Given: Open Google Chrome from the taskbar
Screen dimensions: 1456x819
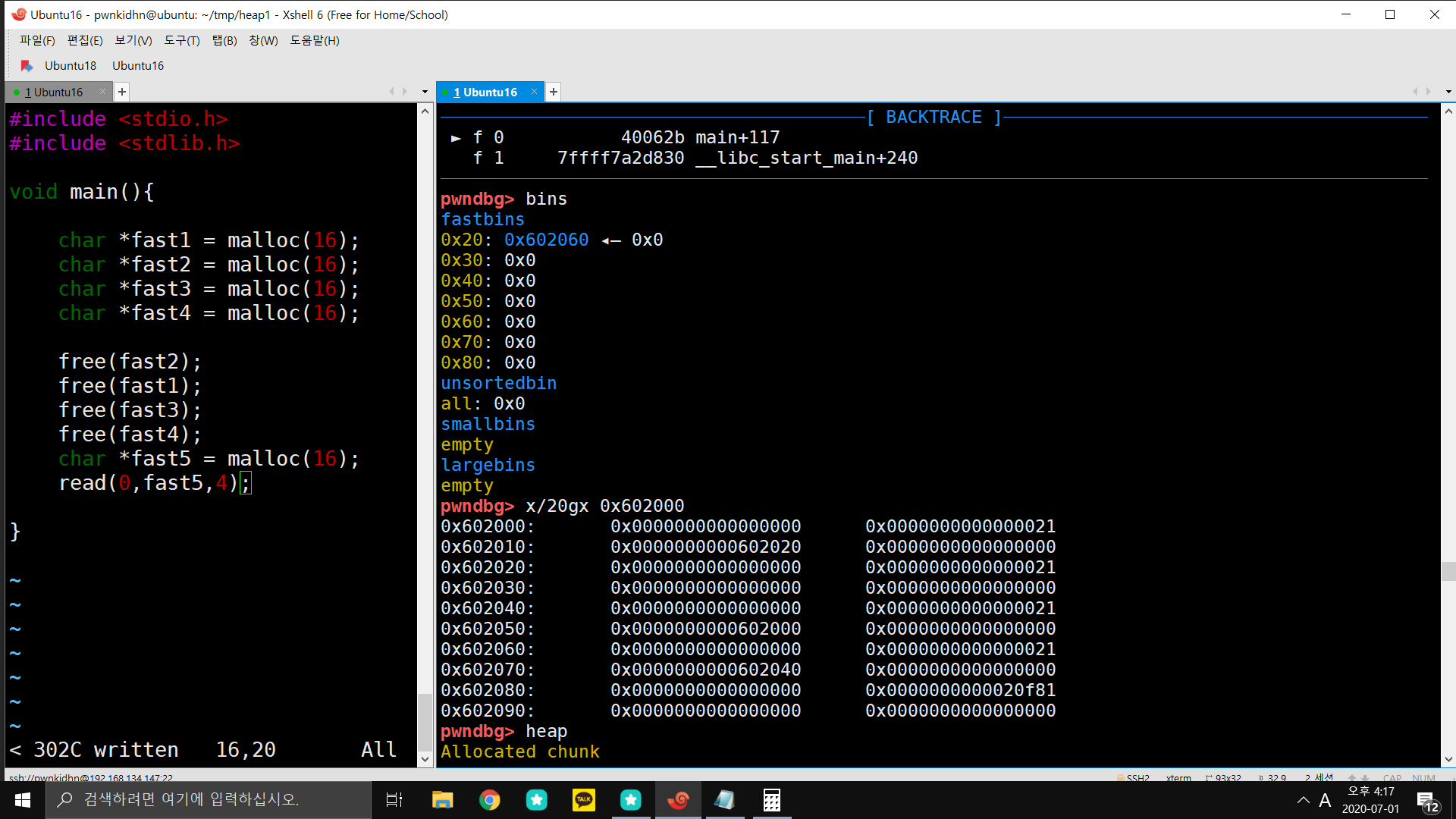Looking at the screenshot, I should coord(489,800).
